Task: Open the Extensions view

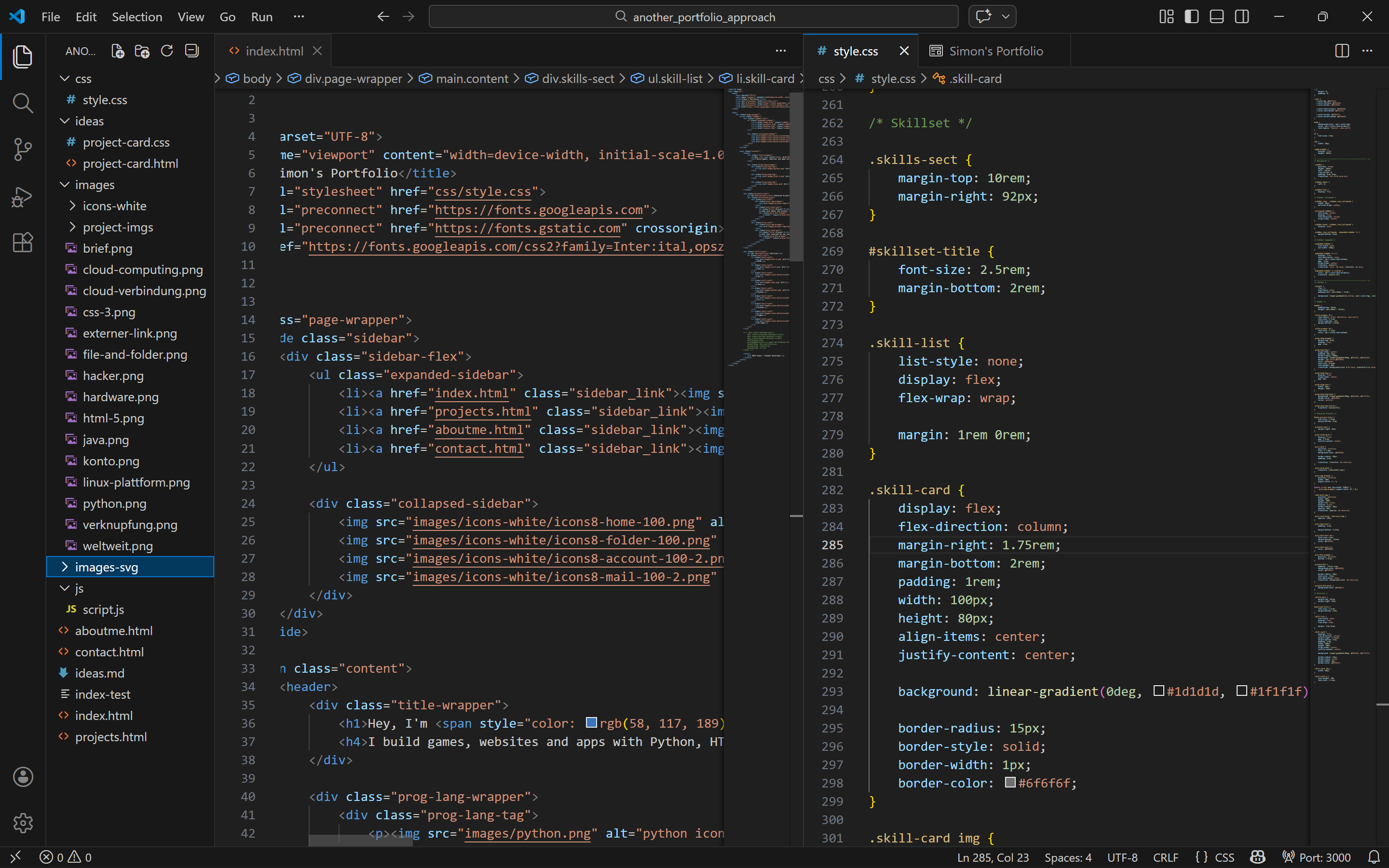Action: click(x=22, y=242)
